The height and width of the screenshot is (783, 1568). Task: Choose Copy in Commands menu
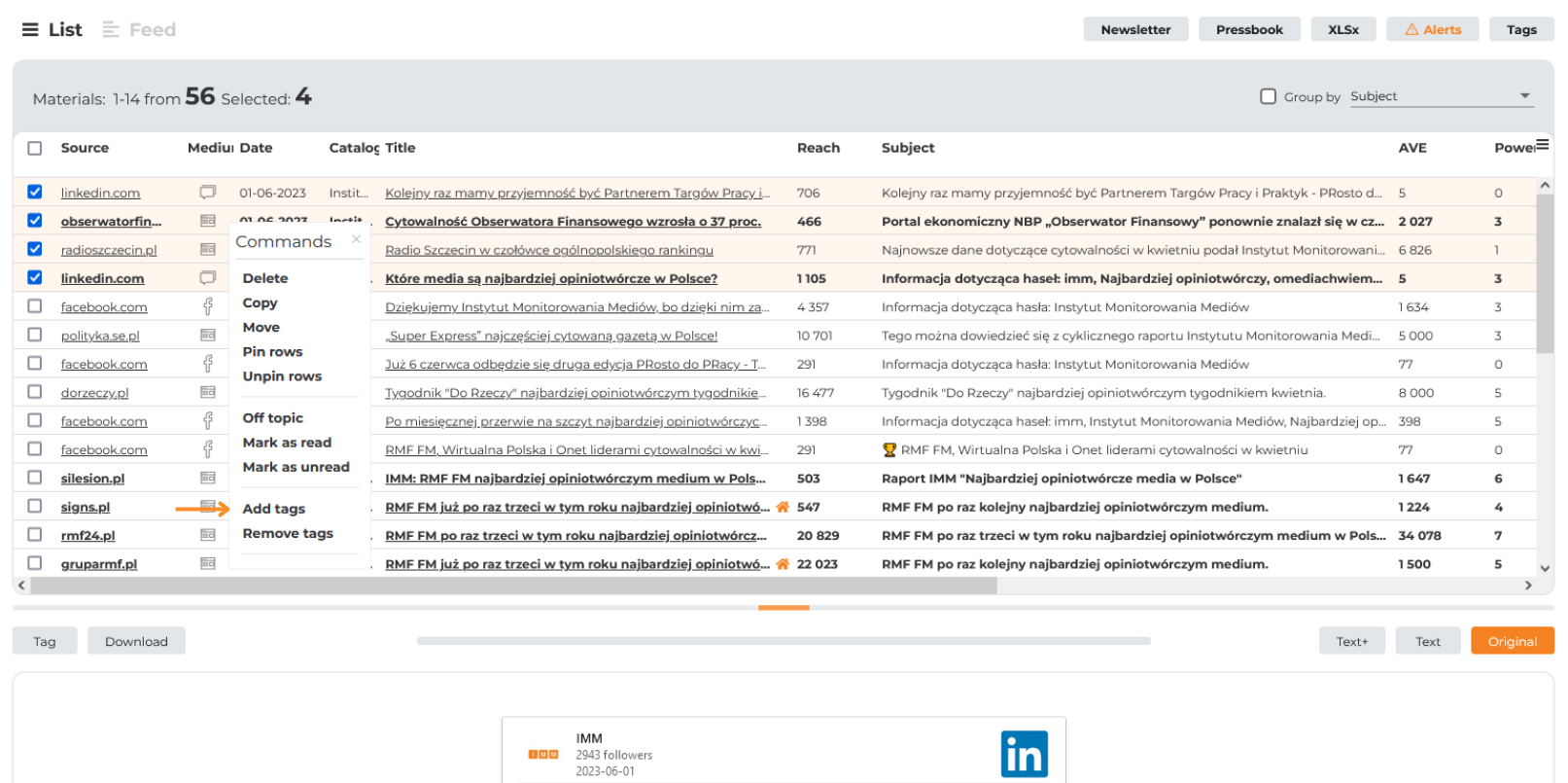click(260, 303)
